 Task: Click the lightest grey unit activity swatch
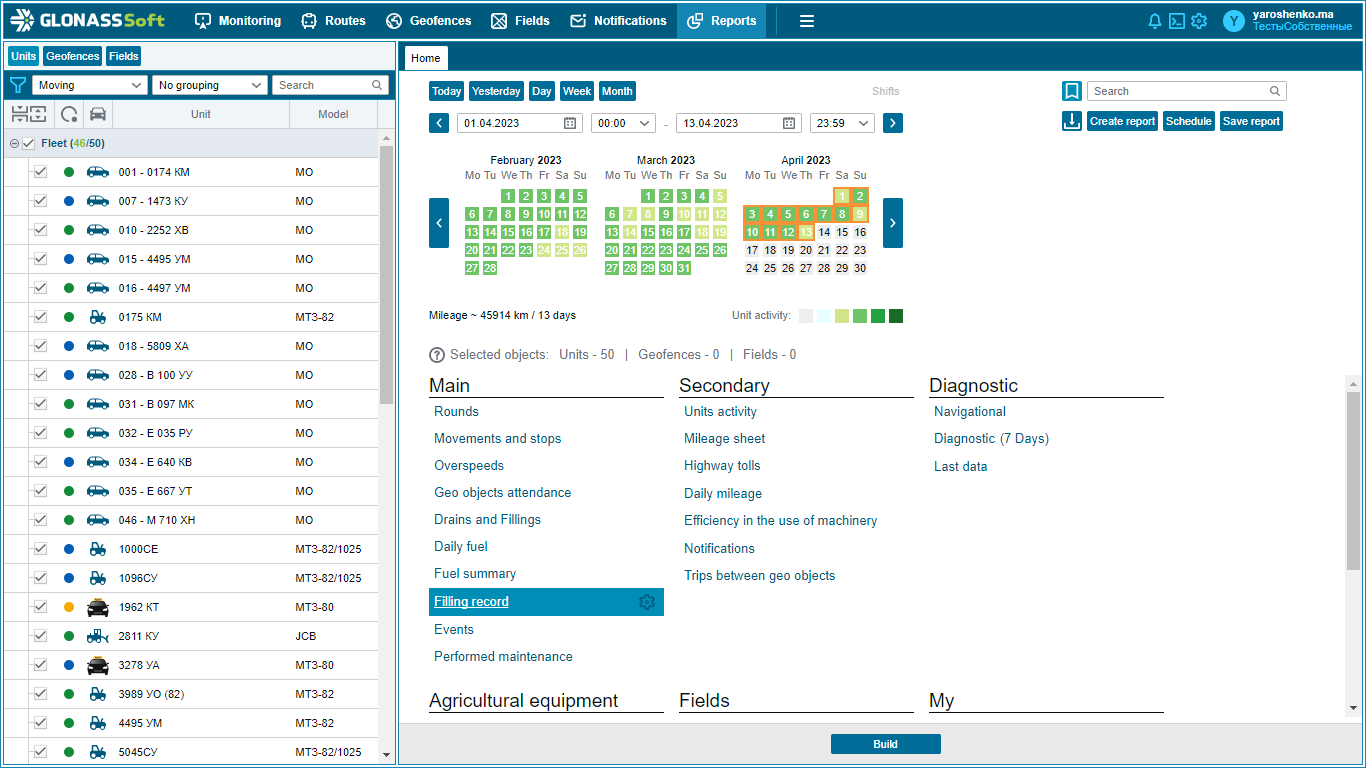click(x=806, y=316)
